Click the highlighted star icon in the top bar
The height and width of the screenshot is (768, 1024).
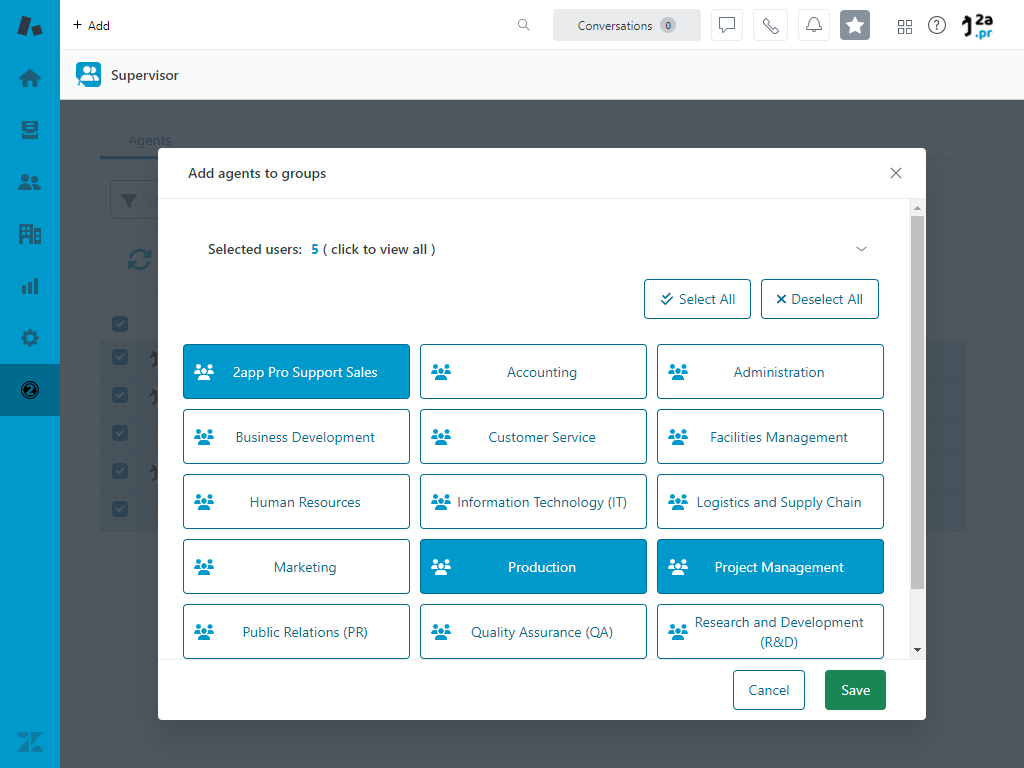point(855,25)
